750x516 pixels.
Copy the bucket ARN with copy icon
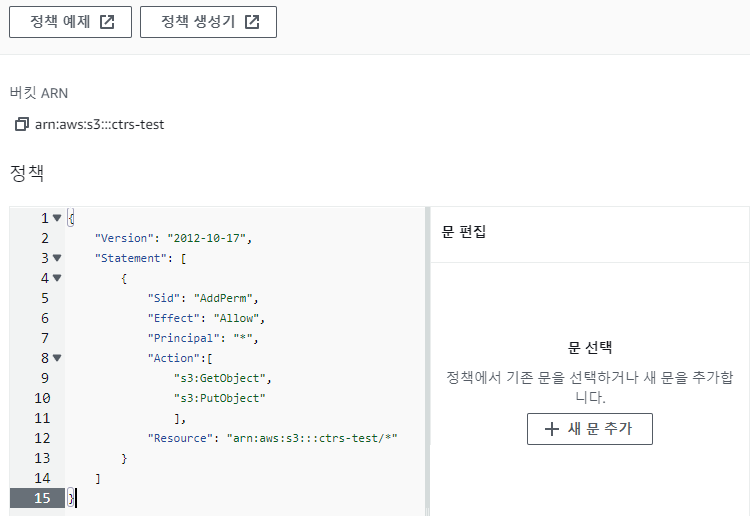coord(22,124)
